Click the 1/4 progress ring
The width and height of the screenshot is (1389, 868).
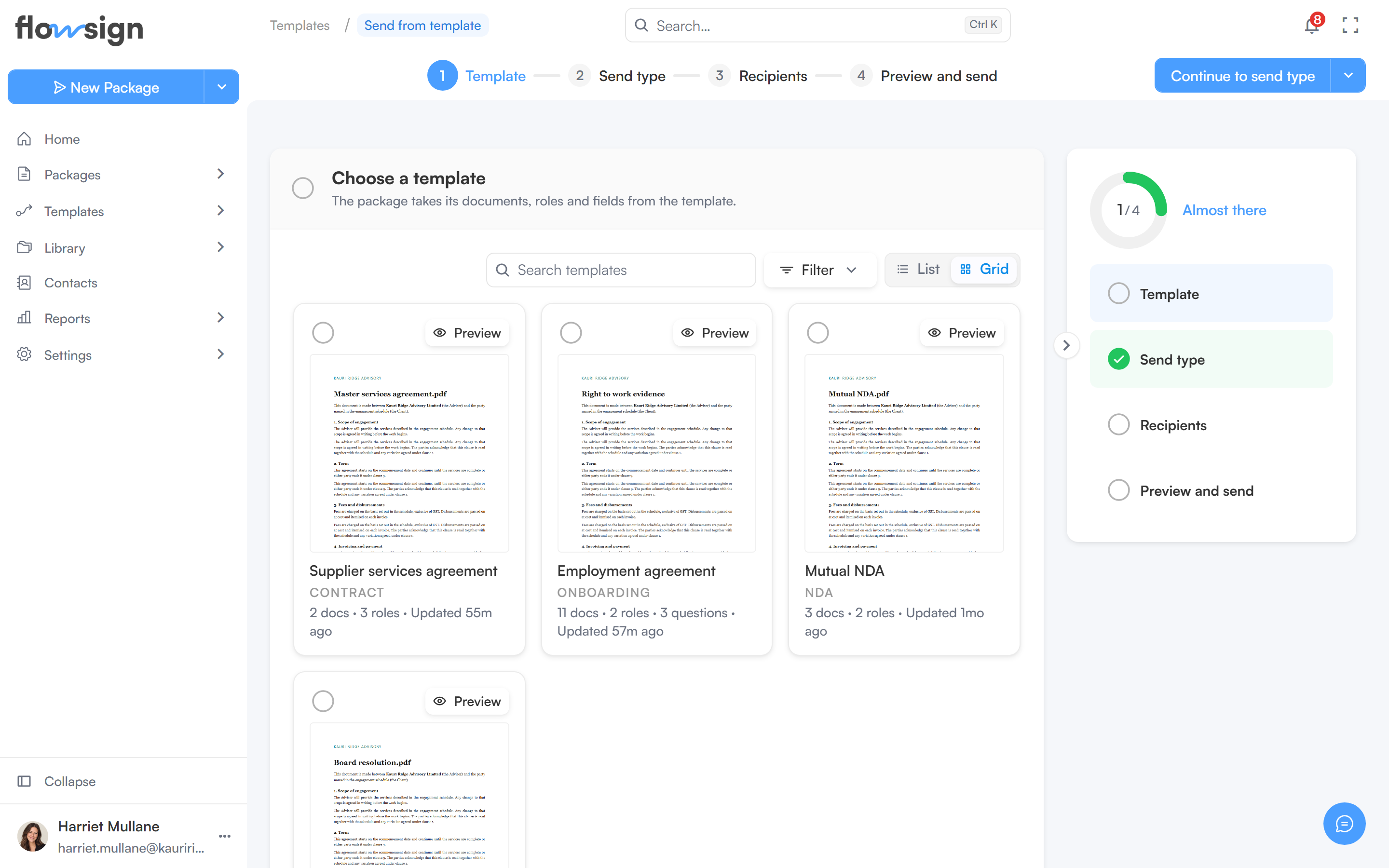pyautogui.click(x=1128, y=210)
